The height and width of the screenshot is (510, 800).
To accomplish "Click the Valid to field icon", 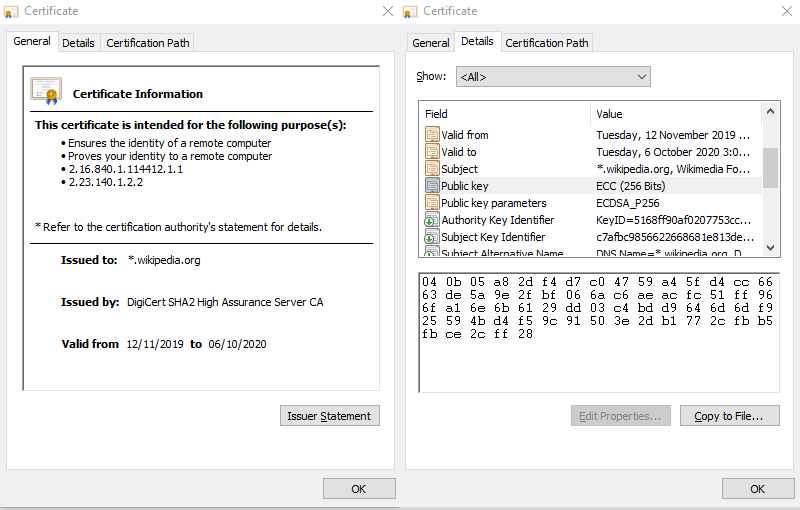I will coord(432,152).
